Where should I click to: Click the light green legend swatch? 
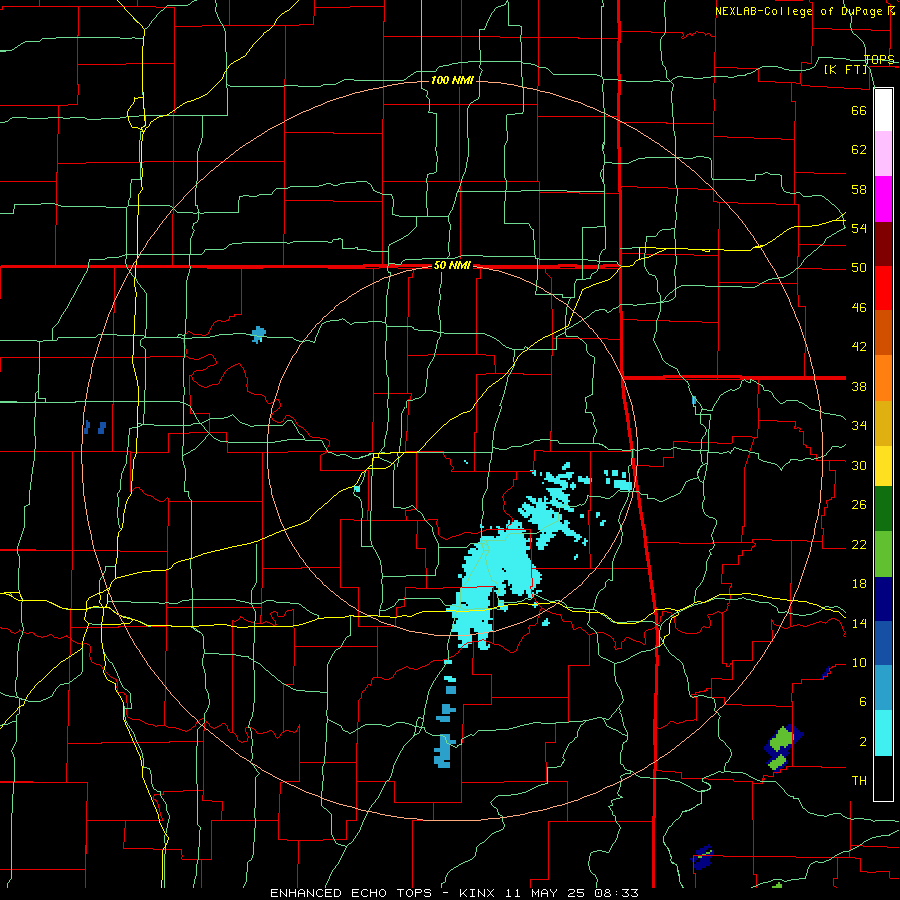tap(883, 554)
